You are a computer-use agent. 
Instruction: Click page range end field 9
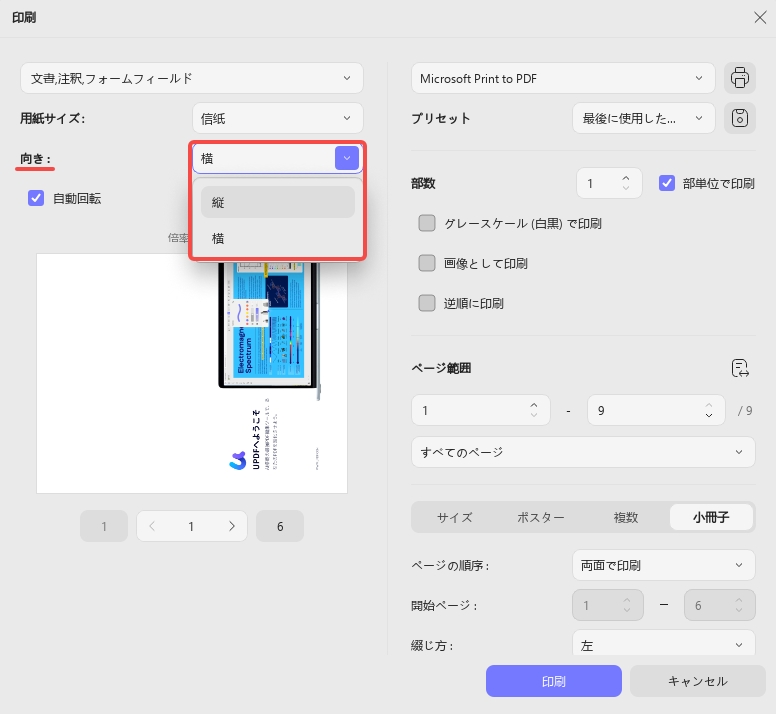coord(656,410)
